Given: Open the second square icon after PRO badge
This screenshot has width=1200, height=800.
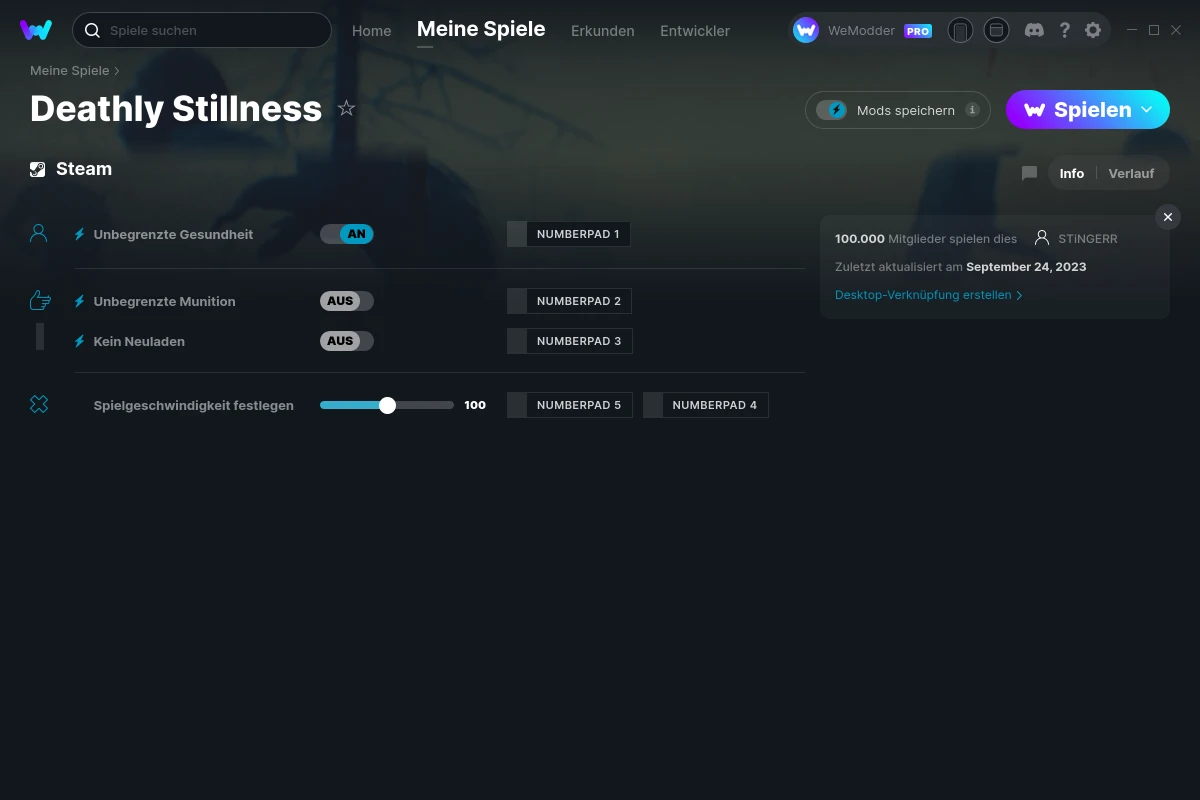Looking at the screenshot, I should tap(996, 30).
